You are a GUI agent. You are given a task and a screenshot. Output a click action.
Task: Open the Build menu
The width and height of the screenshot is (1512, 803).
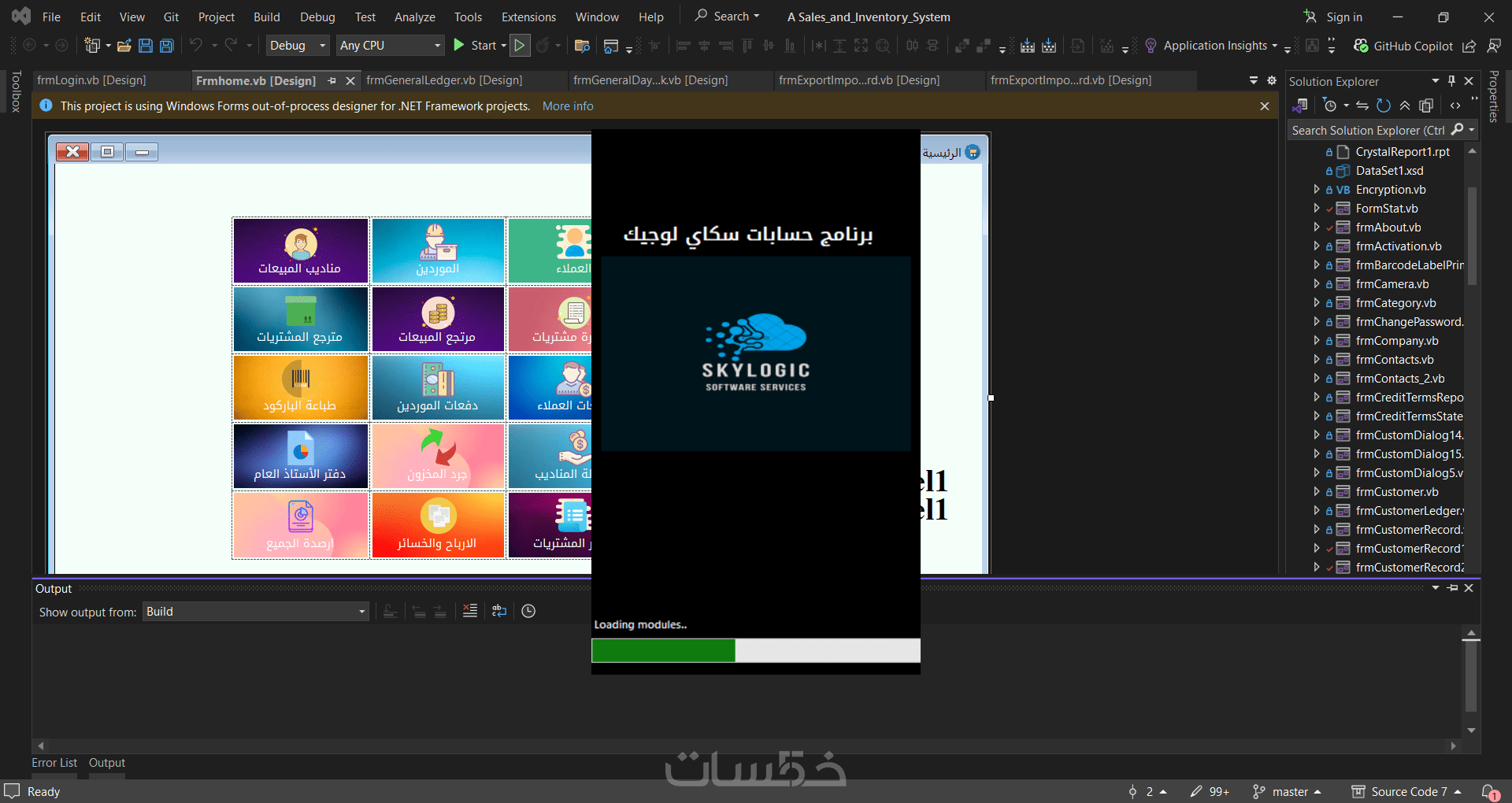coord(267,17)
